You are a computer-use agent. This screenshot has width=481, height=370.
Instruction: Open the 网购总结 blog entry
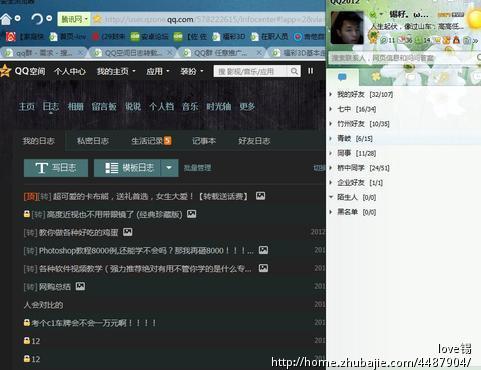[55, 286]
